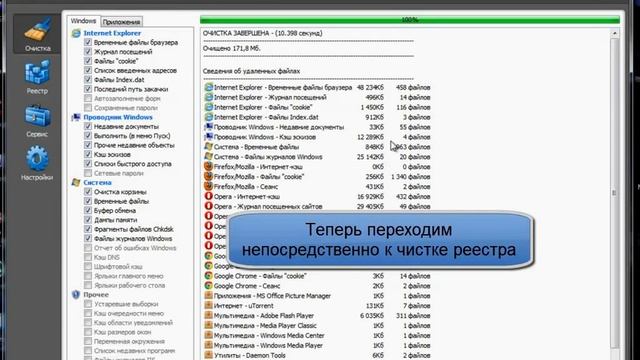Select Мультимедиа - Windows Media Player row
This screenshot has width=640, height=360.
tap(317, 345)
